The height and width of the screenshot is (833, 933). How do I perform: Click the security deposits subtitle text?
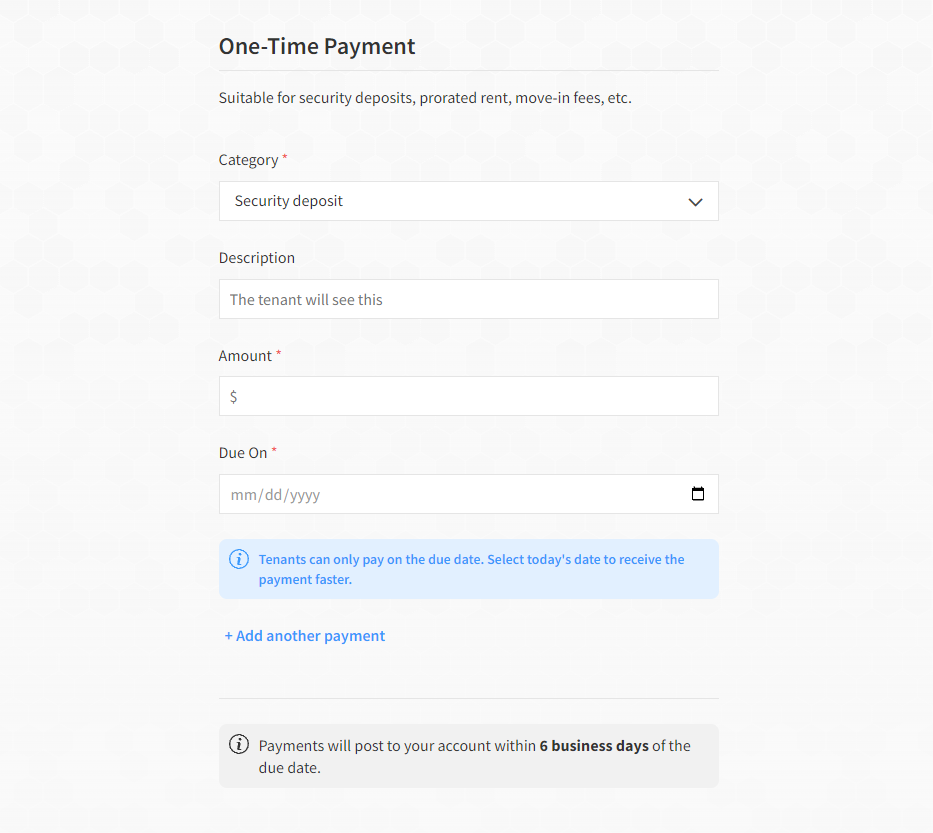click(425, 98)
